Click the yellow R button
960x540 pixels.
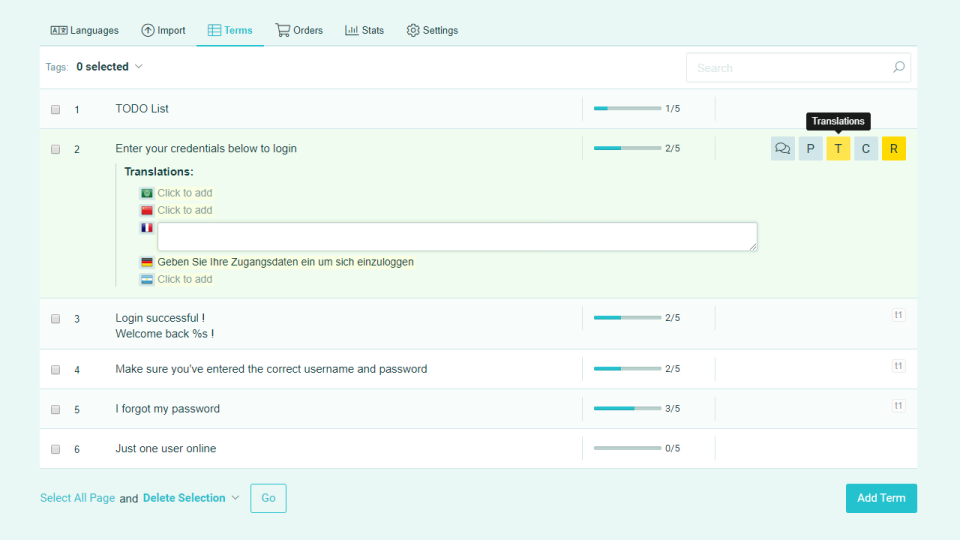(x=894, y=149)
